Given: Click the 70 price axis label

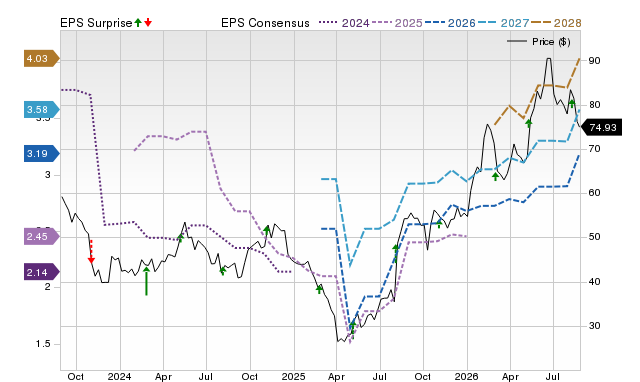Looking at the screenshot, I should coord(594,149).
